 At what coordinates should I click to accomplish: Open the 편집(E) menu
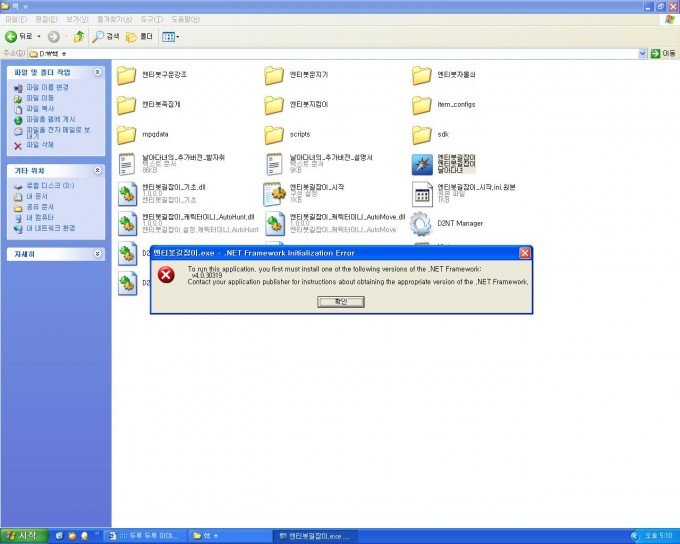point(46,20)
